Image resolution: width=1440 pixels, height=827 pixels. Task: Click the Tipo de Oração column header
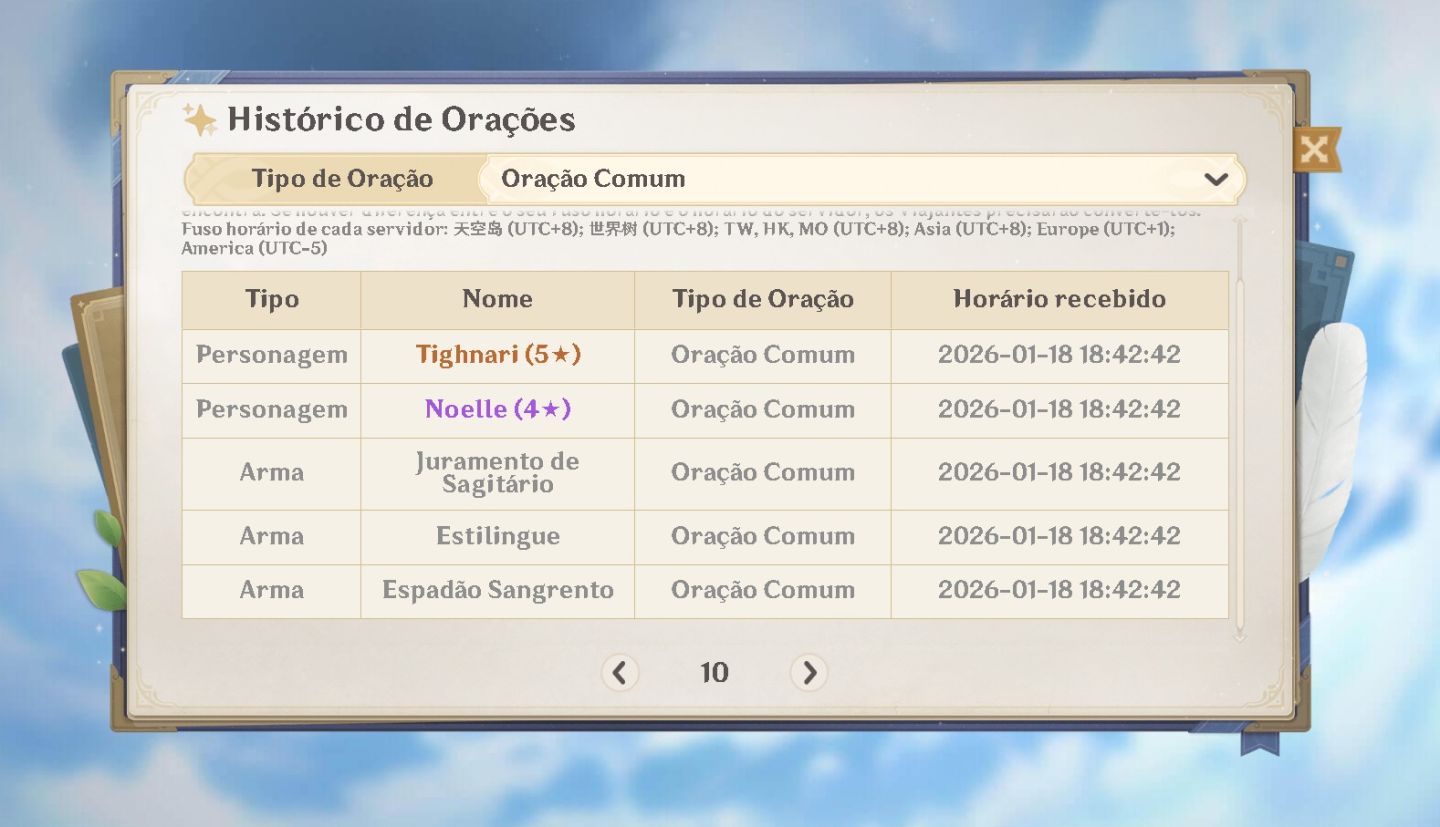point(763,299)
